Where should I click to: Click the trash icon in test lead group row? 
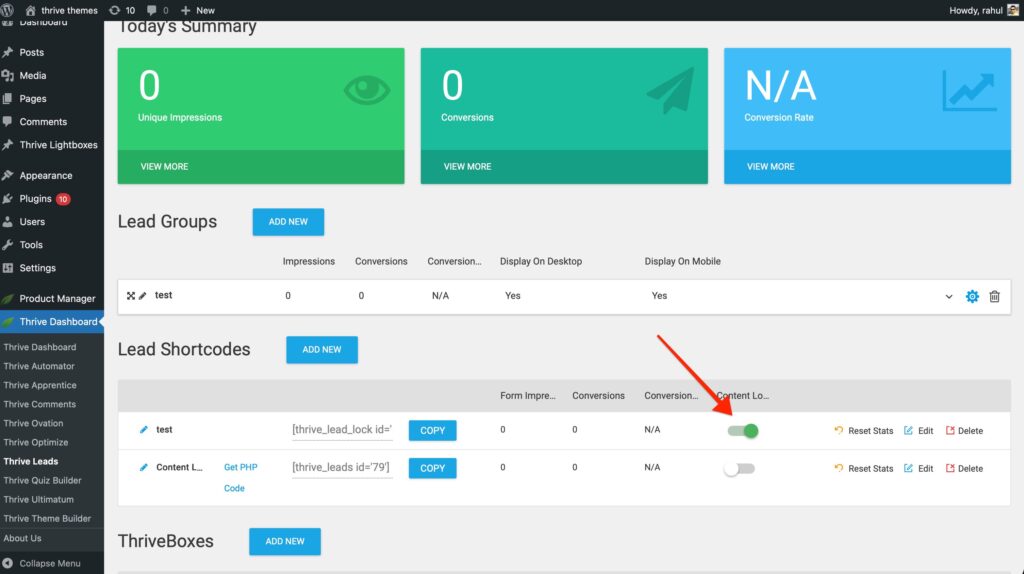(994, 296)
